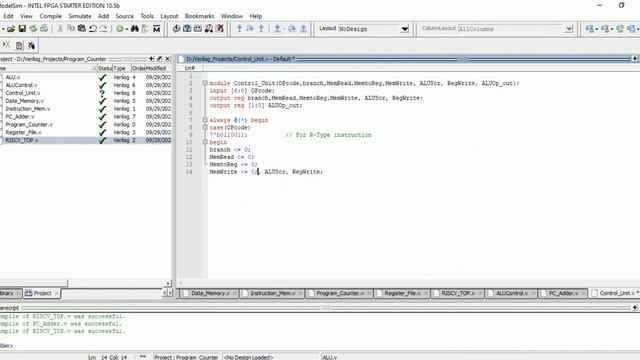Click the blue down-arrow icon after the separator
640x360 pixels.
pos(278,29)
